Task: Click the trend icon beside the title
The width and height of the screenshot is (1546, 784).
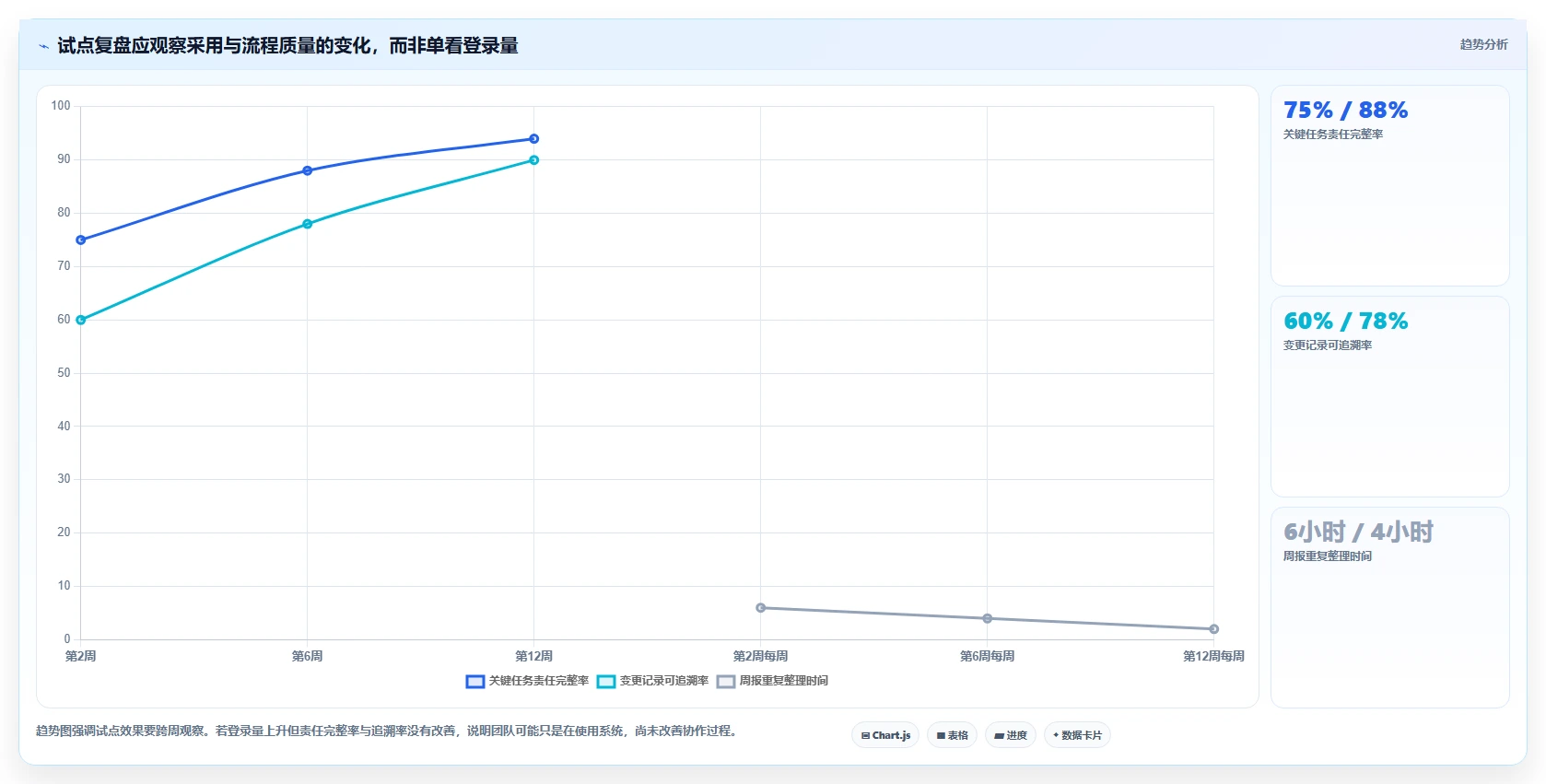Action: coord(43,46)
